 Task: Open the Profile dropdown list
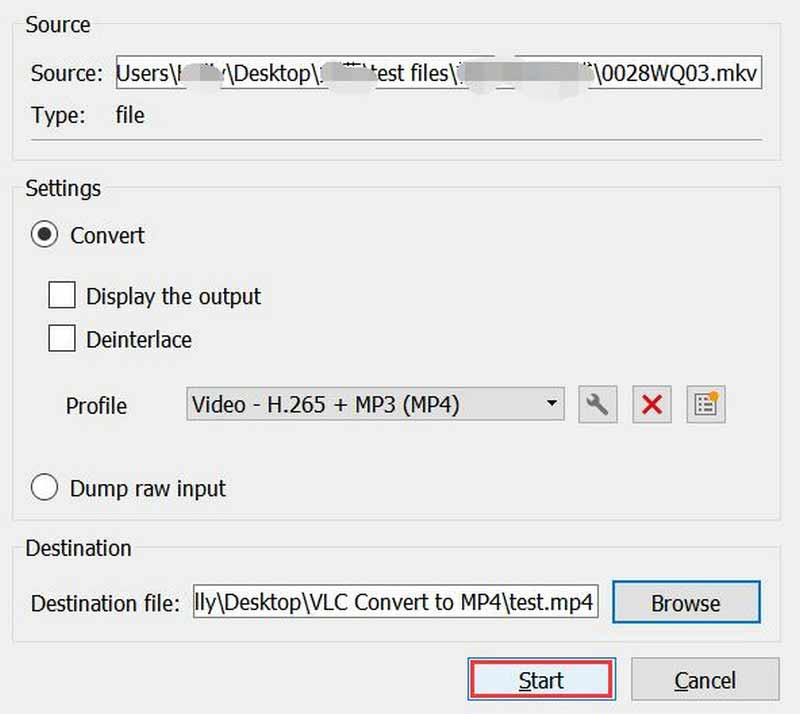tap(376, 404)
